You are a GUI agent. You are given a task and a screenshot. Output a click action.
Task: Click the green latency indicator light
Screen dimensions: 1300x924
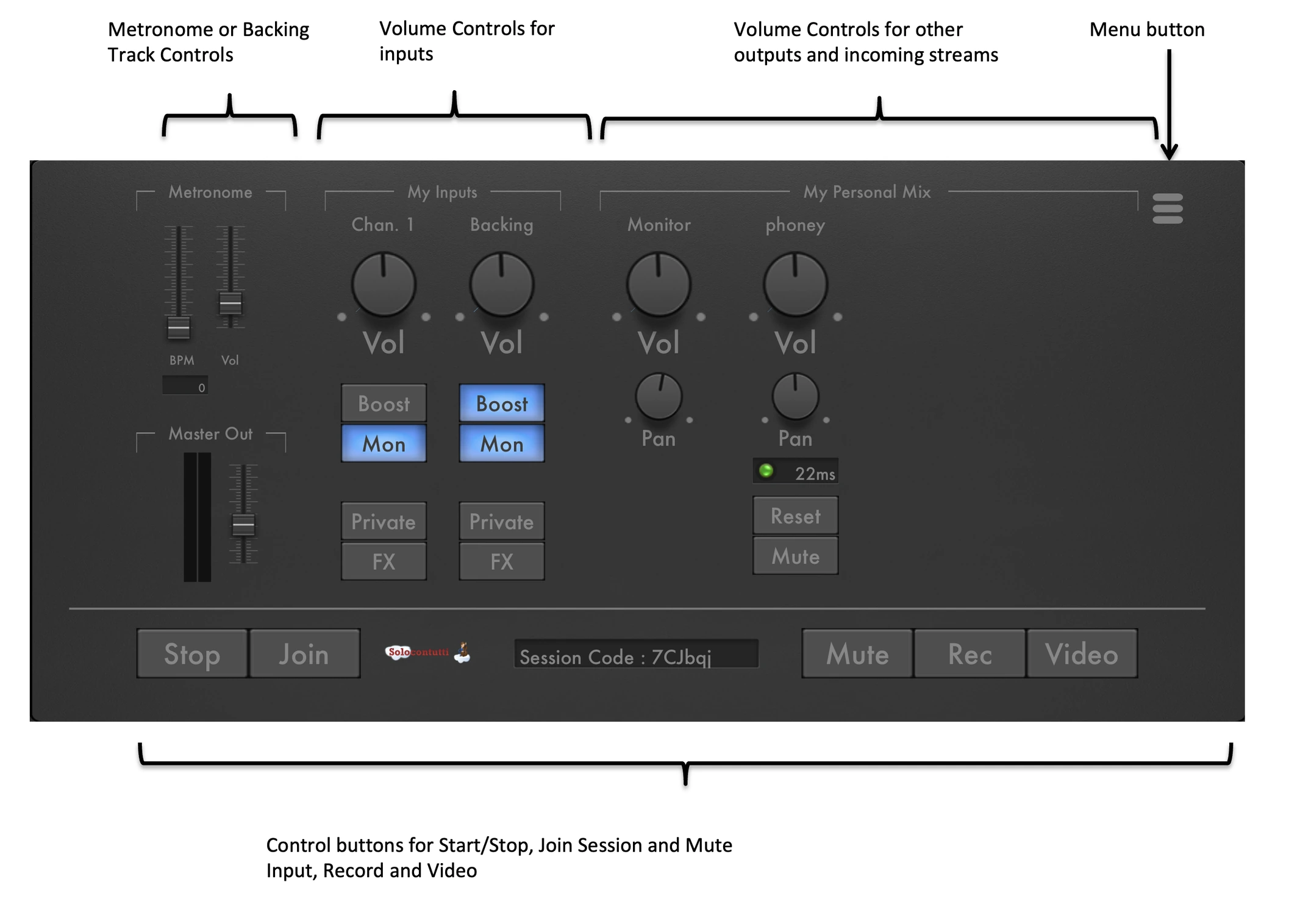(x=766, y=471)
